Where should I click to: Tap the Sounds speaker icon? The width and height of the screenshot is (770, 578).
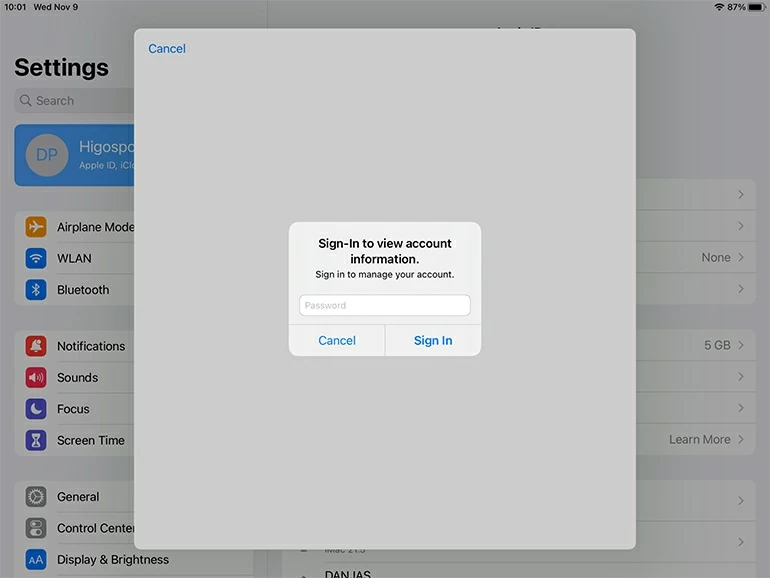(x=36, y=378)
